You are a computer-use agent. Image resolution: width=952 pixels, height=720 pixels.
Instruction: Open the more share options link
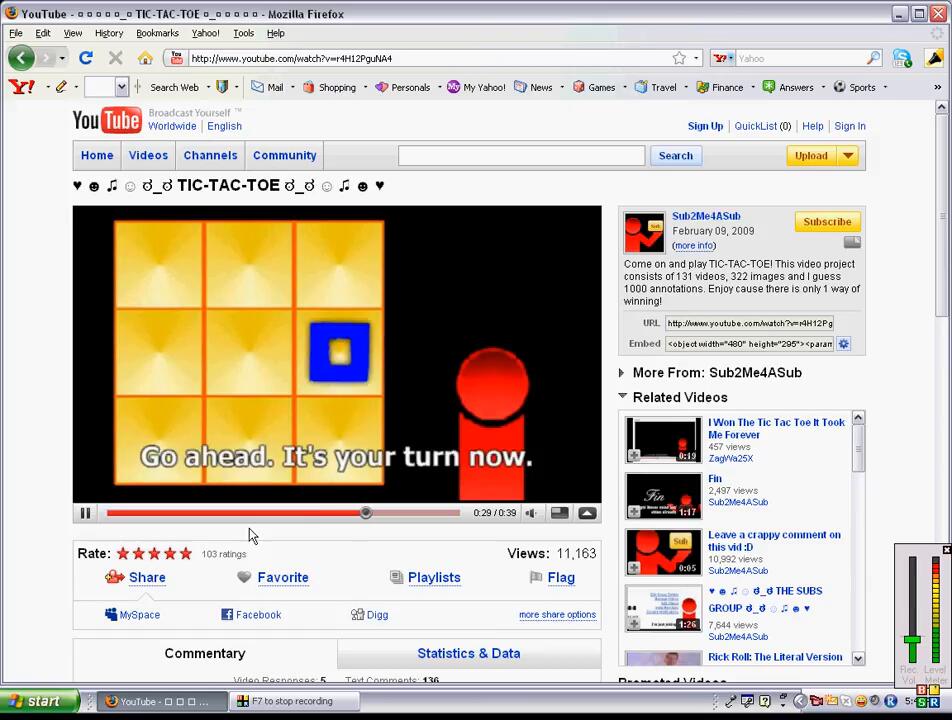click(x=557, y=615)
